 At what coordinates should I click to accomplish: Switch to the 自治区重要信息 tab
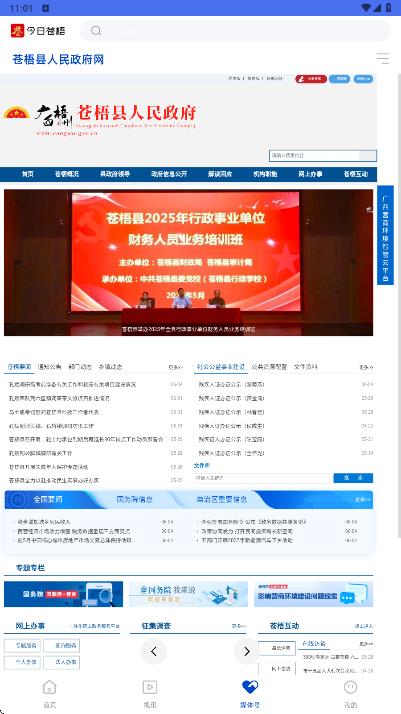(x=222, y=500)
